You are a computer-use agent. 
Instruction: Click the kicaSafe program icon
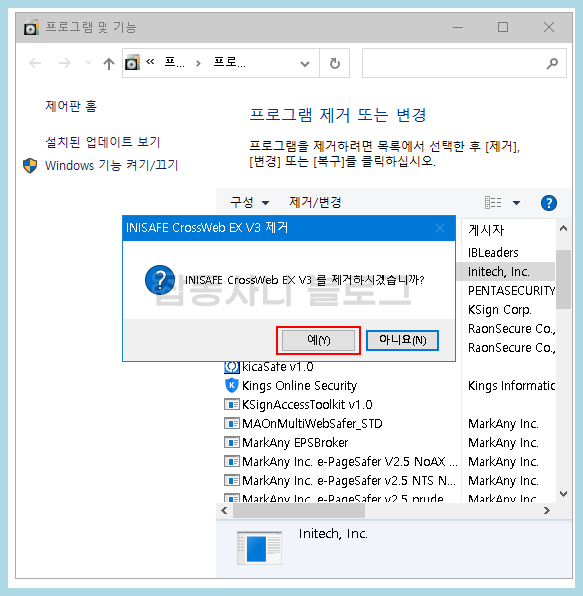tap(231, 367)
